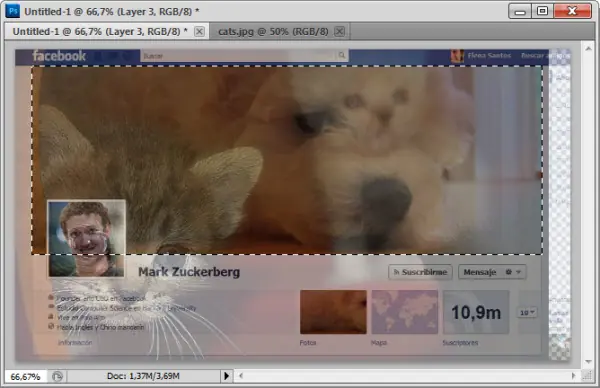Click the Mark Zuckerberg name heading
This screenshot has width=600, height=388.
click(189, 272)
